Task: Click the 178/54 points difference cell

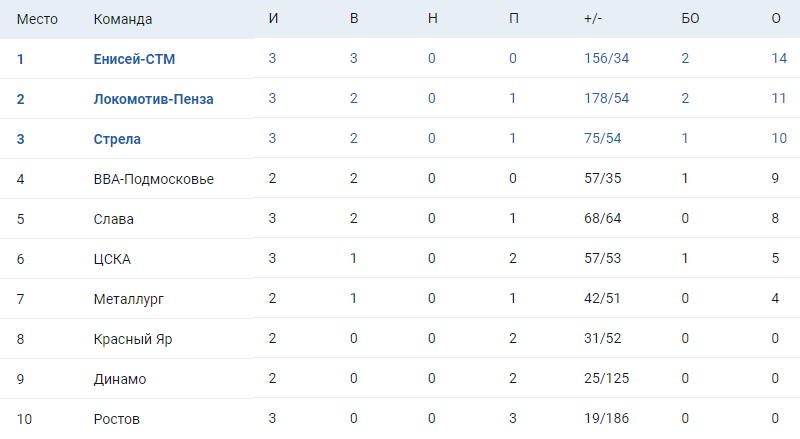Action: [607, 99]
